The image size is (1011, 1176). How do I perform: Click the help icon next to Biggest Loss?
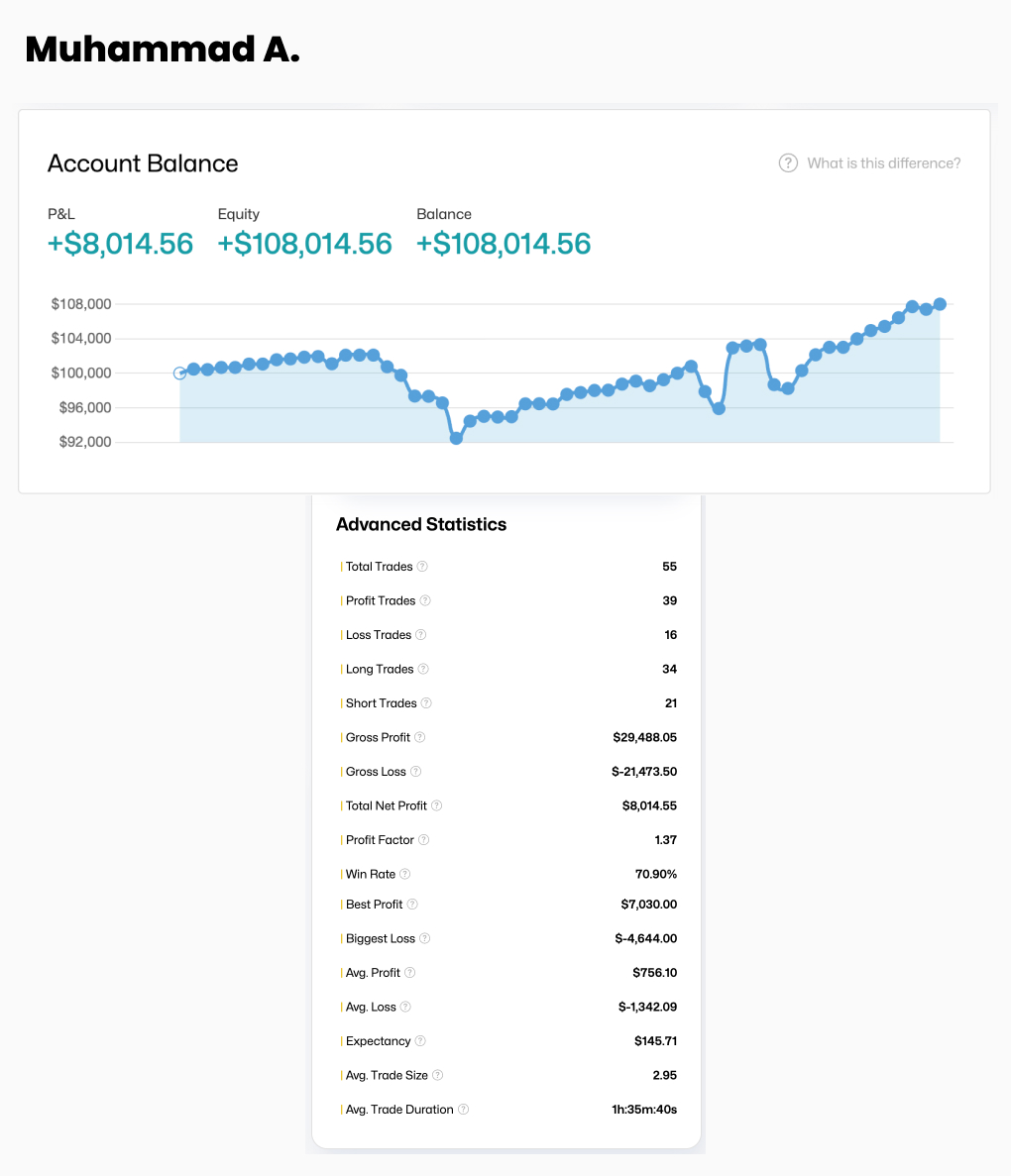point(424,938)
